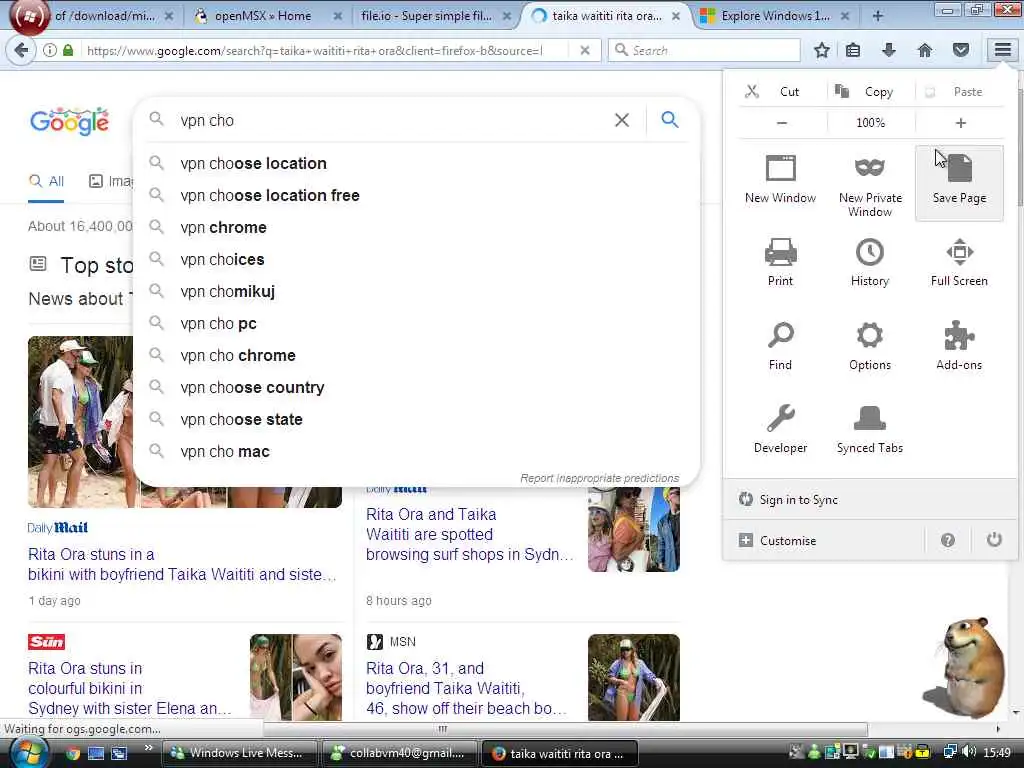Bookmark this page with the star icon
The width and height of the screenshot is (1024, 768).
822,50
